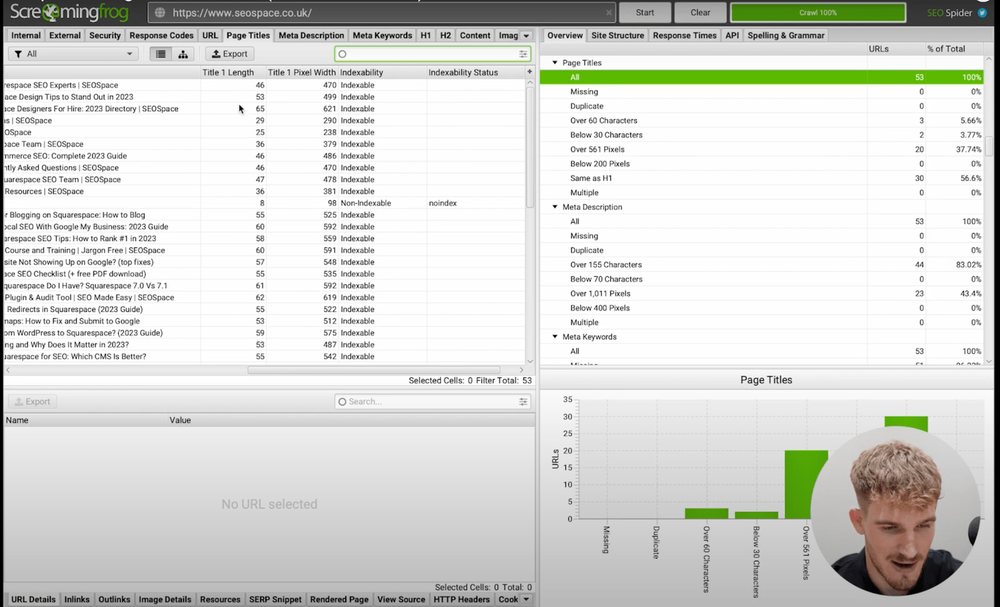Click the Clear button
The image size is (1000, 607).
(x=700, y=13)
